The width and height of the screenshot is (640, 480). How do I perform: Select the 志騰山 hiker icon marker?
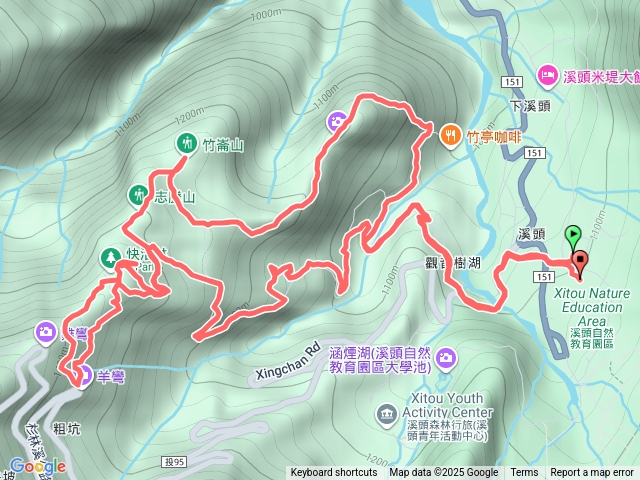pyautogui.click(x=138, y=196)
